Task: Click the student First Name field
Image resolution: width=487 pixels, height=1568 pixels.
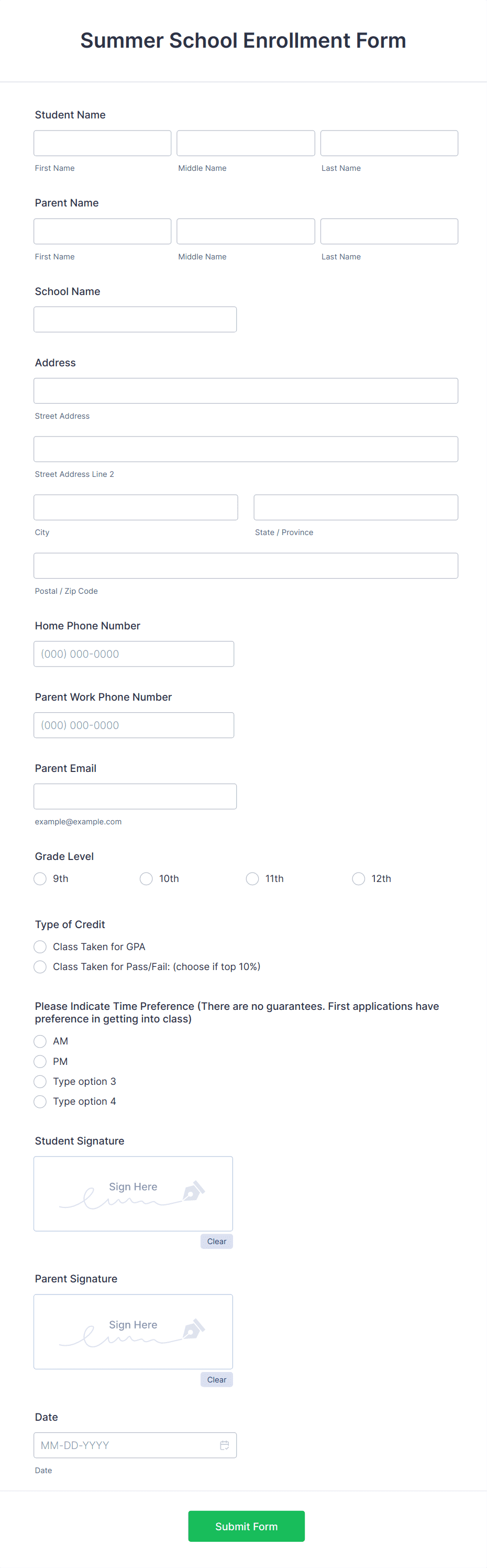Action: click(x=102, y=143)
